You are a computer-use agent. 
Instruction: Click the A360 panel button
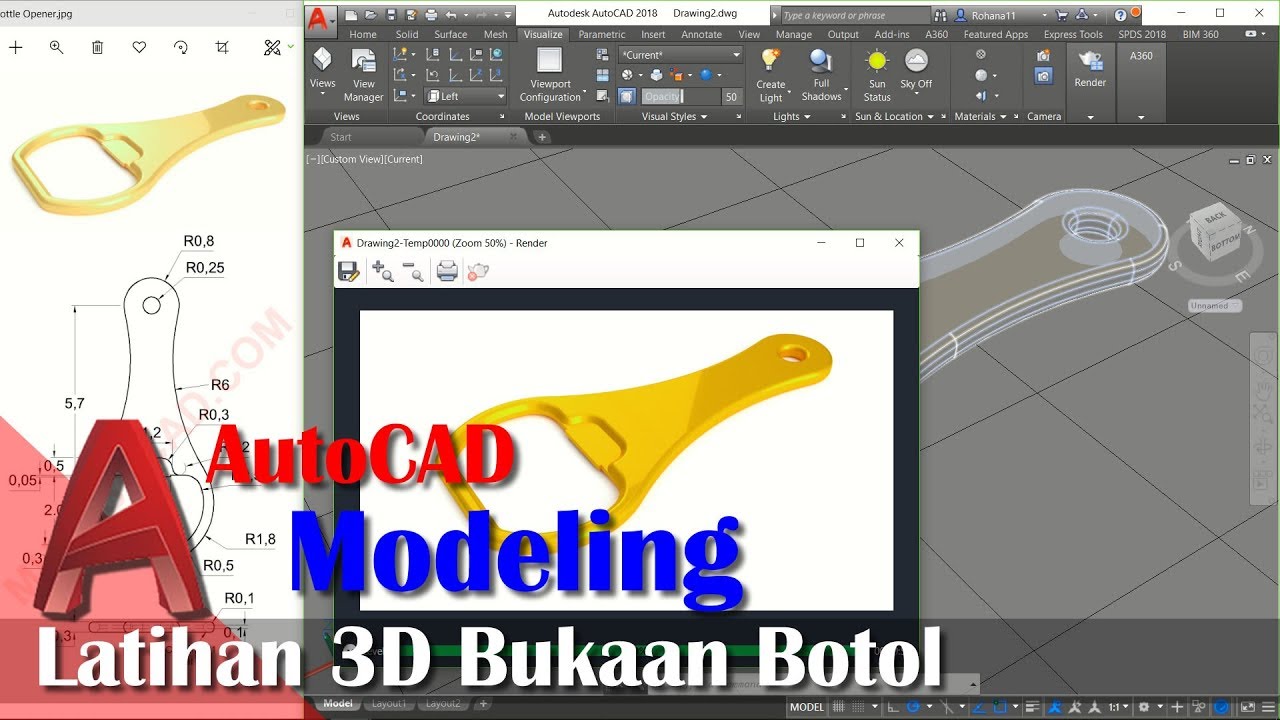point(1141,55)
